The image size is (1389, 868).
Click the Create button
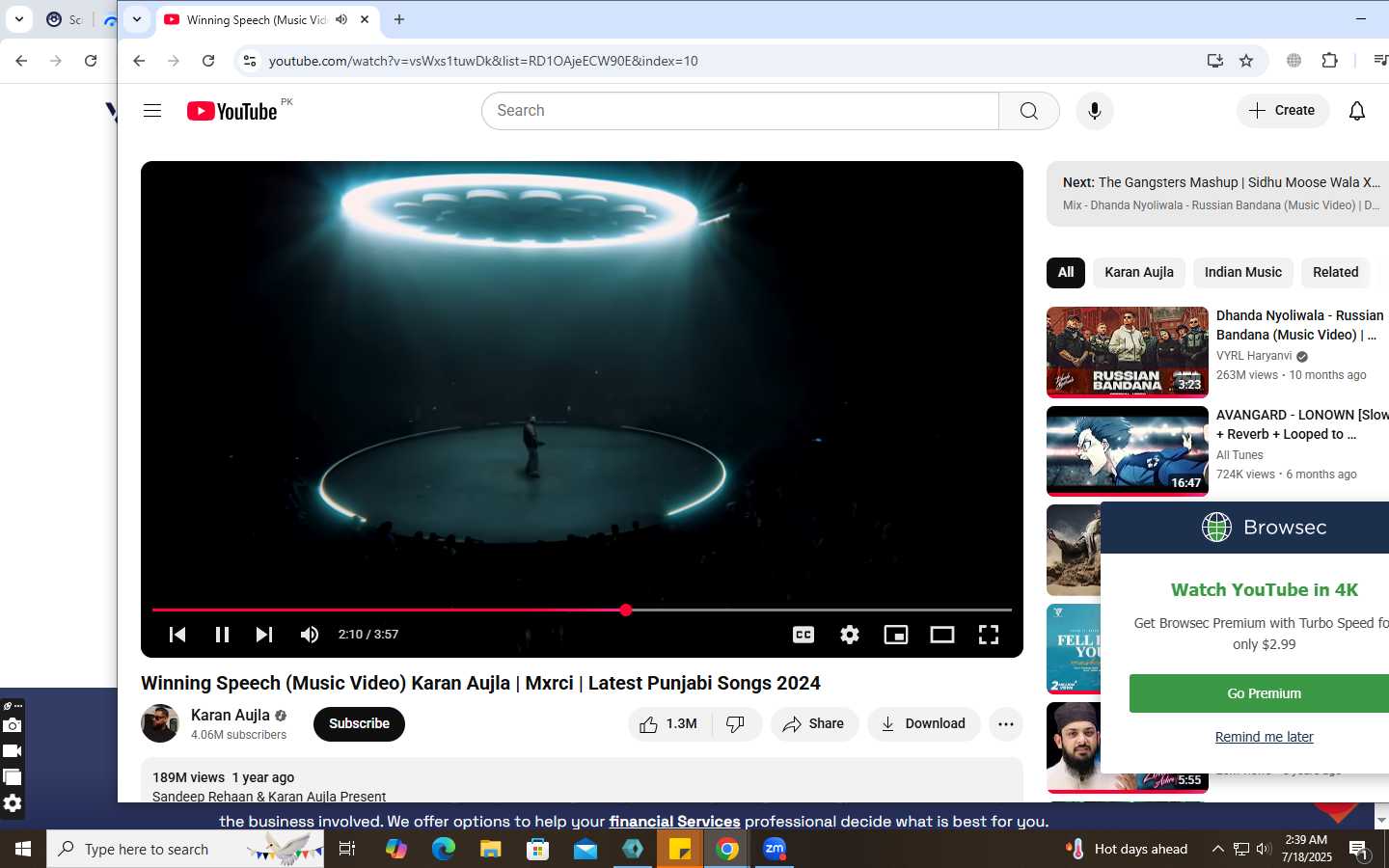tap(1282, 111)
